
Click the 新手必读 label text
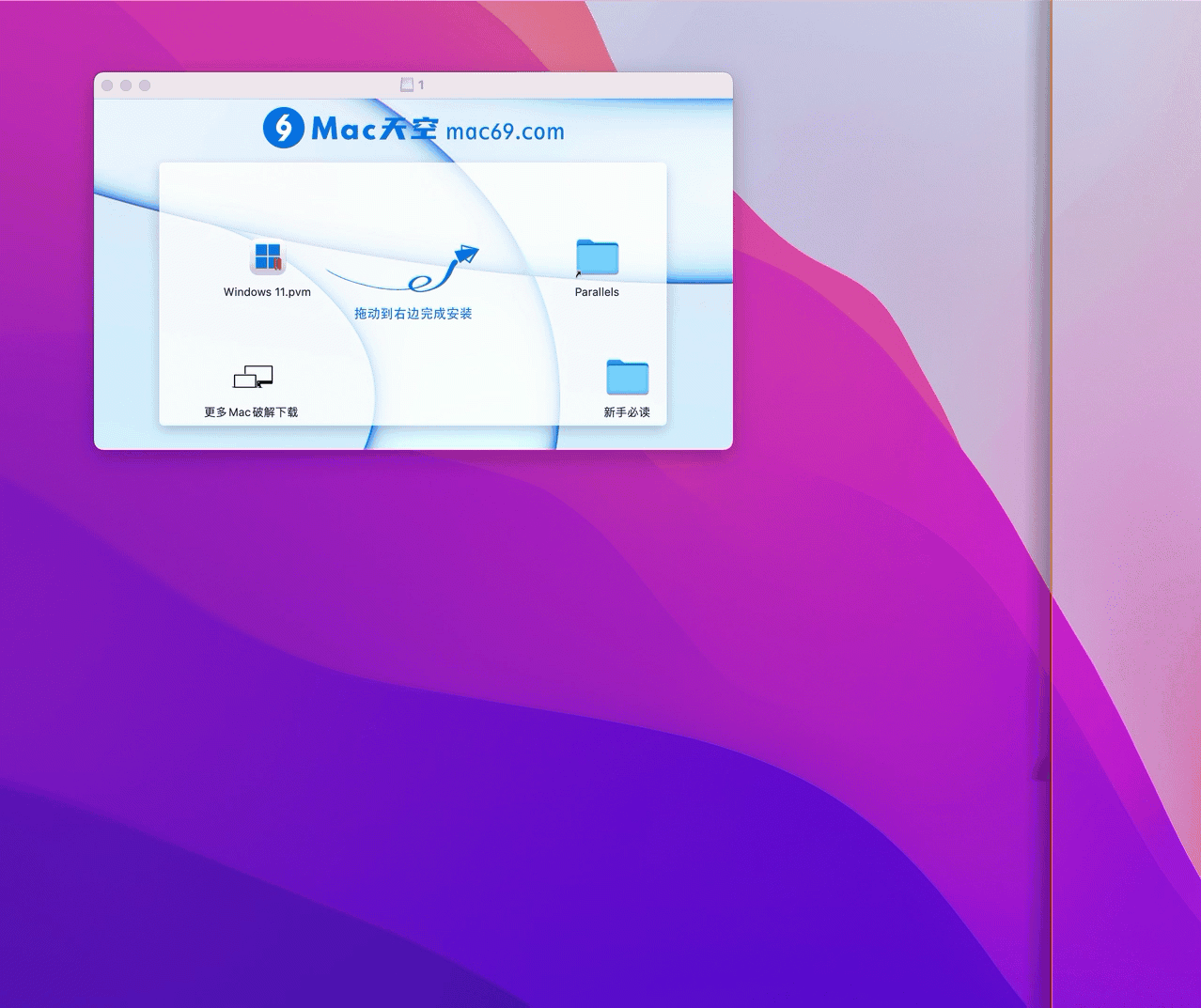click(627, 412)
